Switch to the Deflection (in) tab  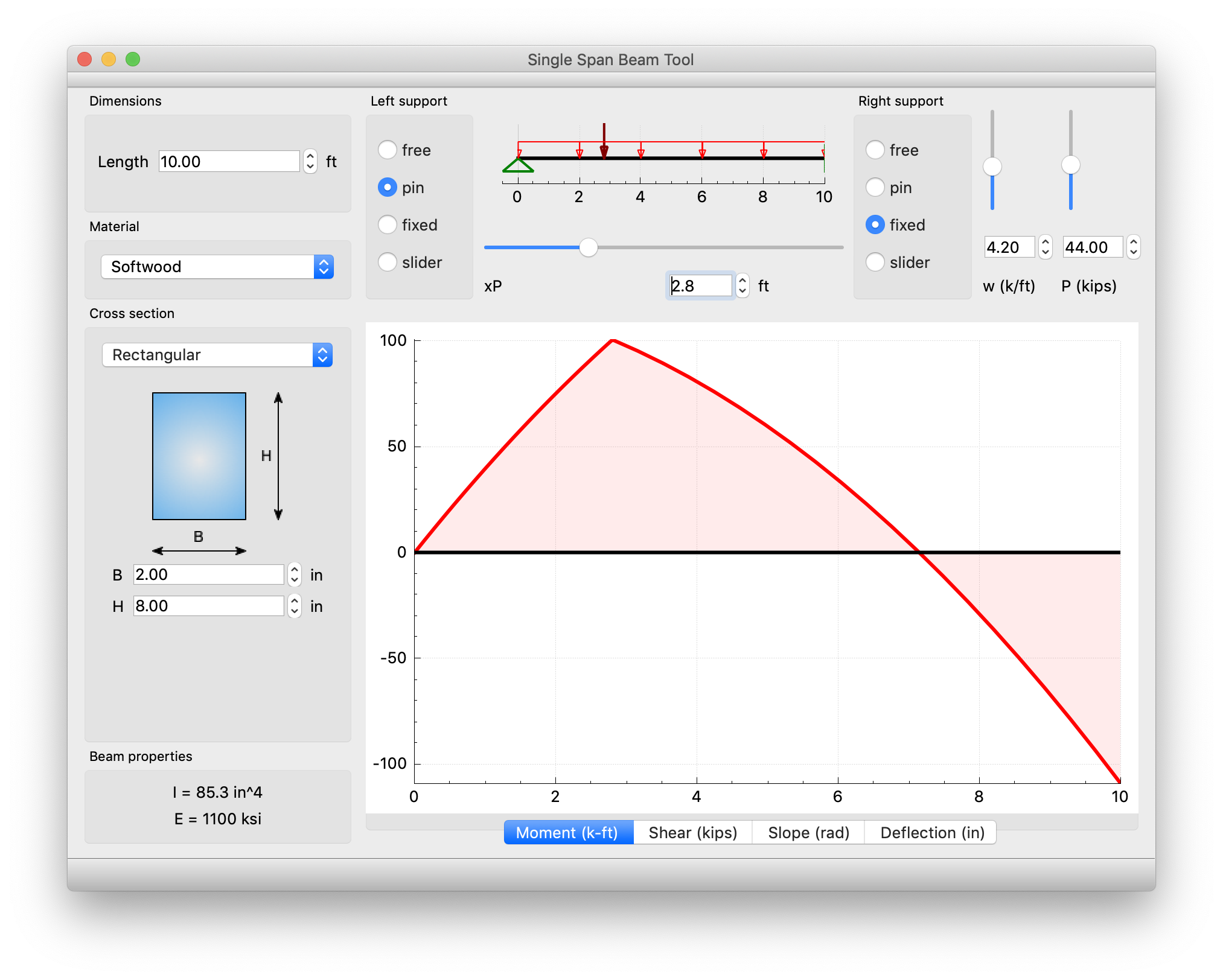(932, 833)
